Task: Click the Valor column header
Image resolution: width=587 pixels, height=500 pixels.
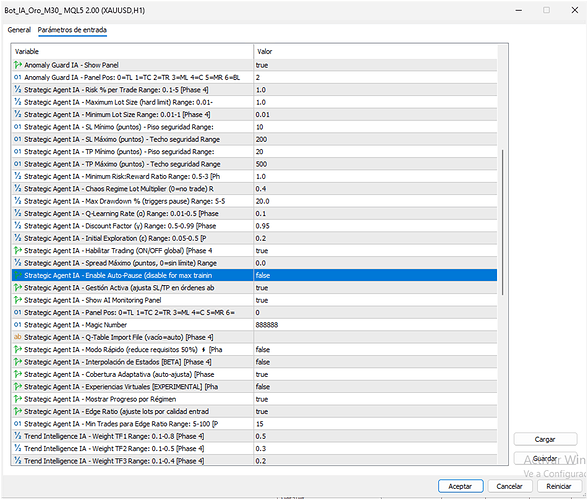Action: pyautogui.click(x=375, y=52)
